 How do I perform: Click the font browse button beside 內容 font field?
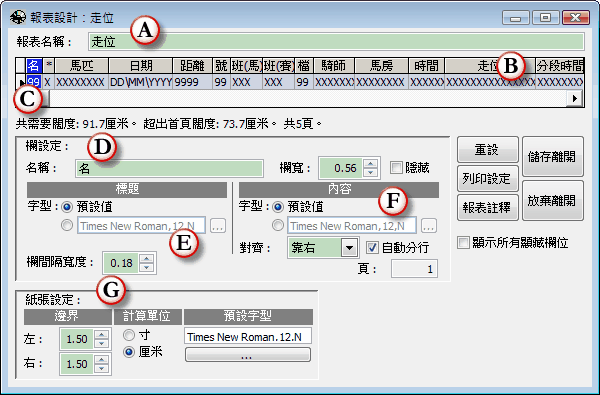[429, 226]
